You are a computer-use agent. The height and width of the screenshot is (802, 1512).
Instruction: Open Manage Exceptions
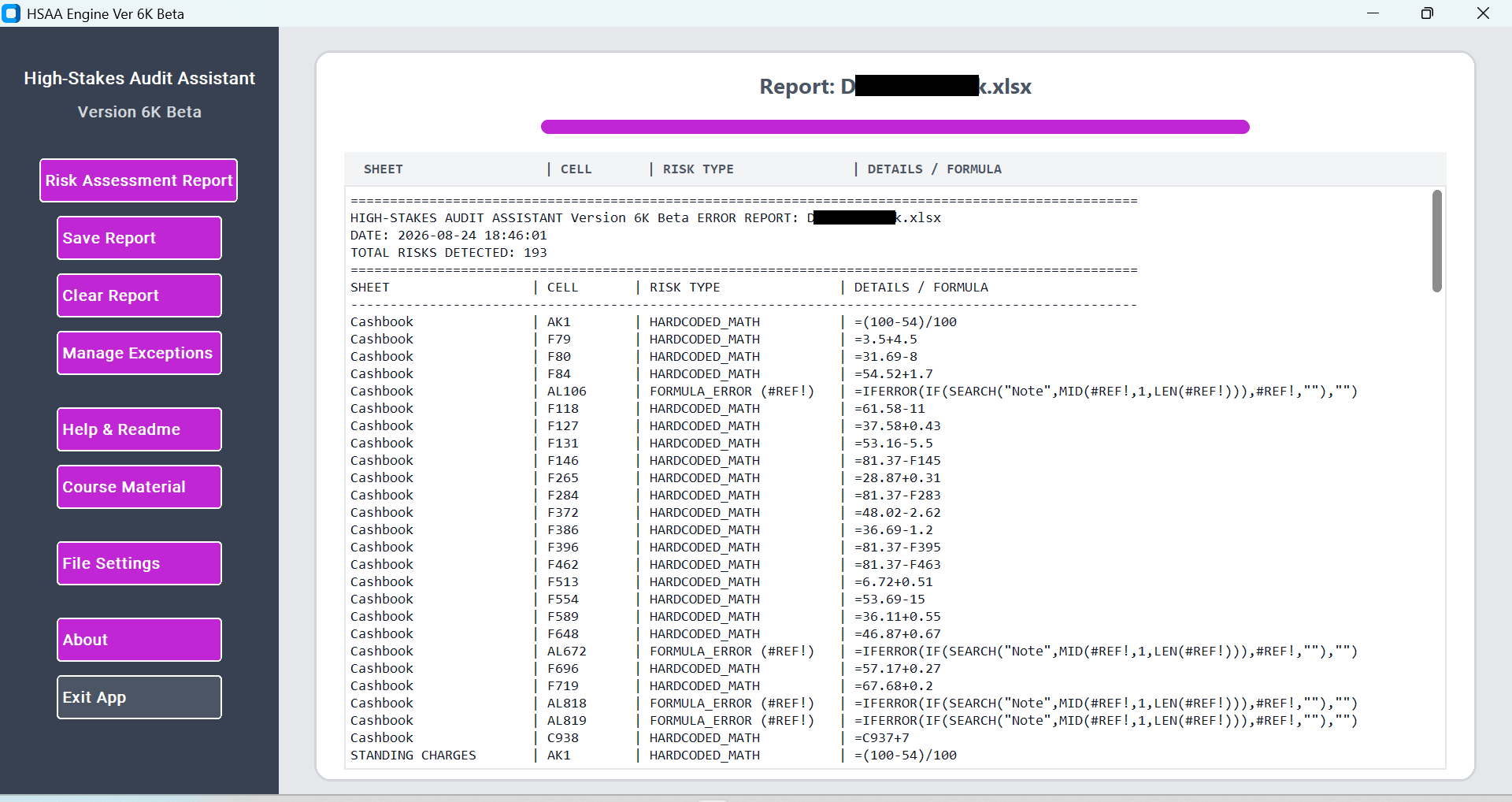point(139,353)
